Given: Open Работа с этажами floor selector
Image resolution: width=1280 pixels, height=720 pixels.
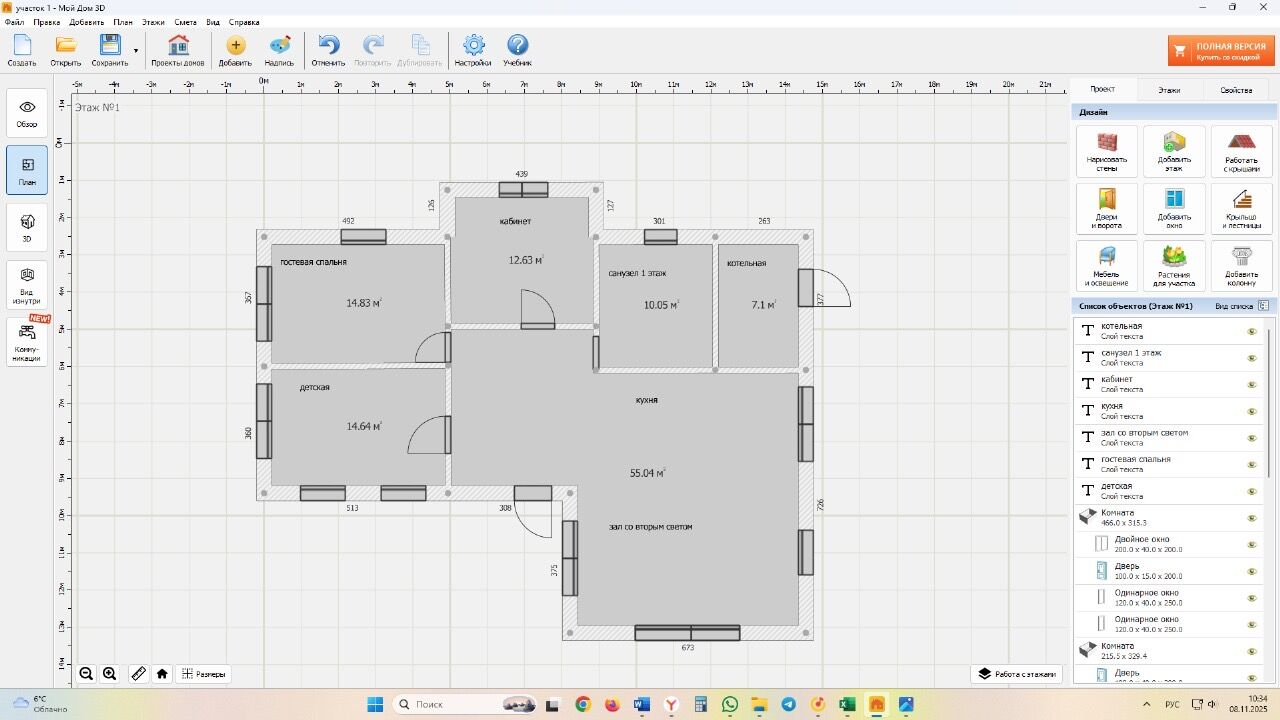Looking at the screenshot, I should [1017, 674].
